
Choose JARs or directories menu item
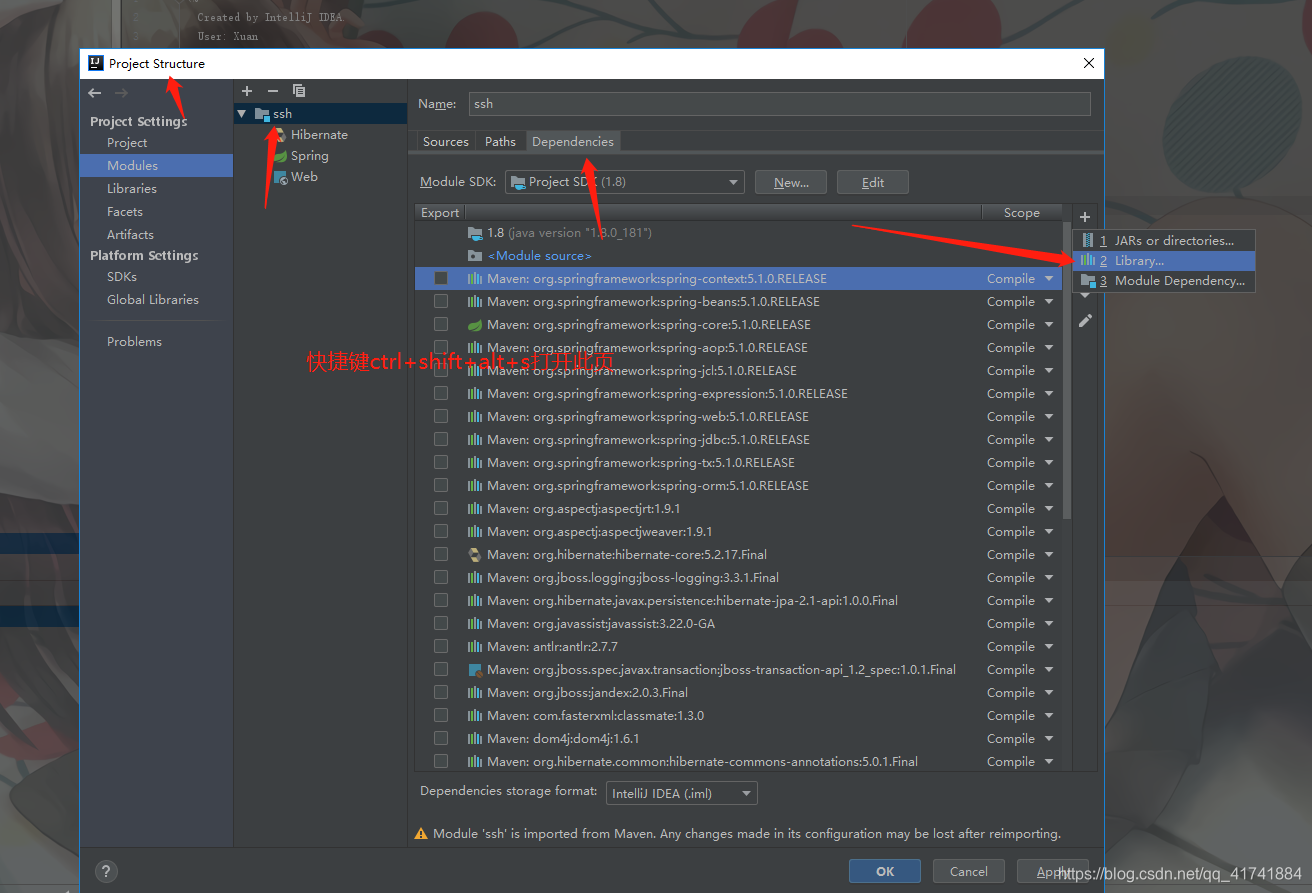coord(1164,240)
